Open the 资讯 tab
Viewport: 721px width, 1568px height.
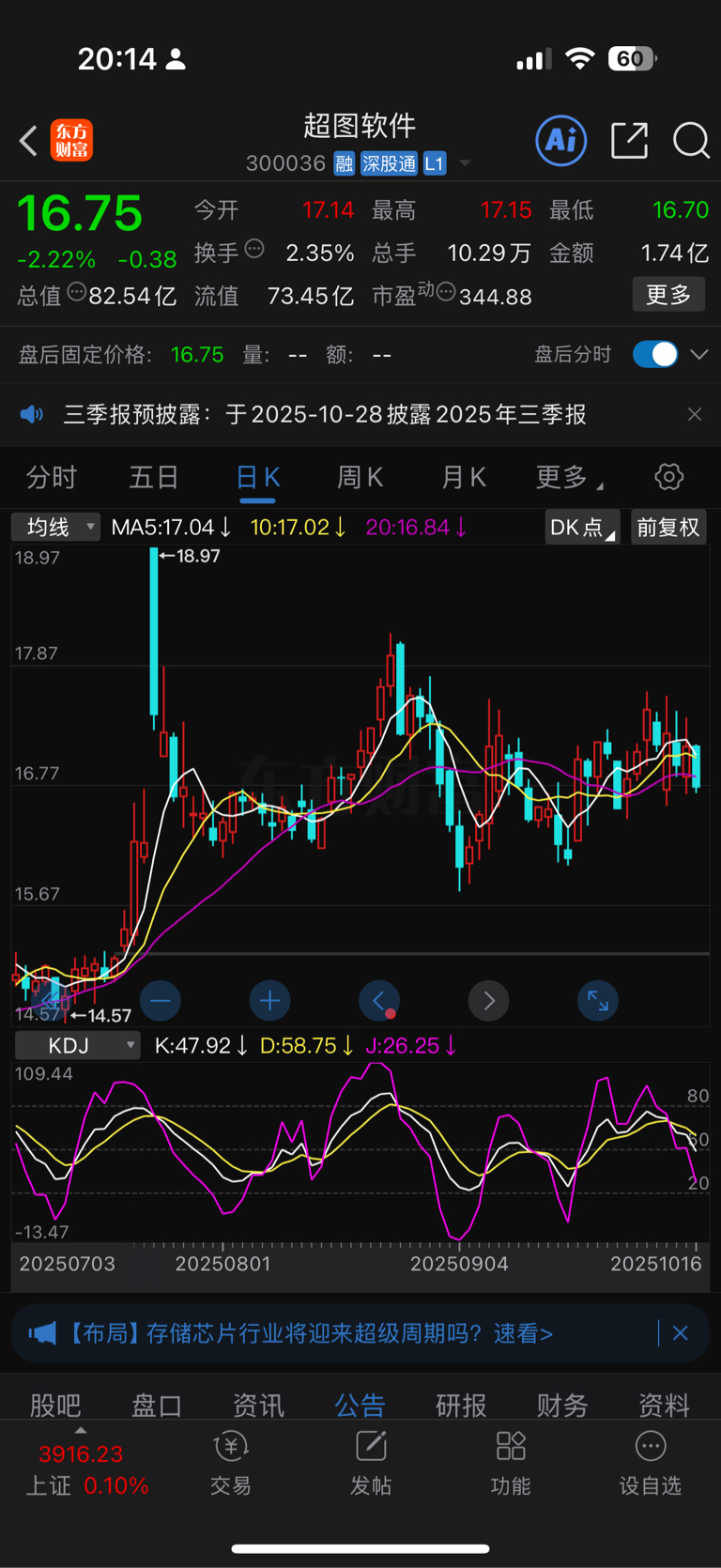(258, 1405)
